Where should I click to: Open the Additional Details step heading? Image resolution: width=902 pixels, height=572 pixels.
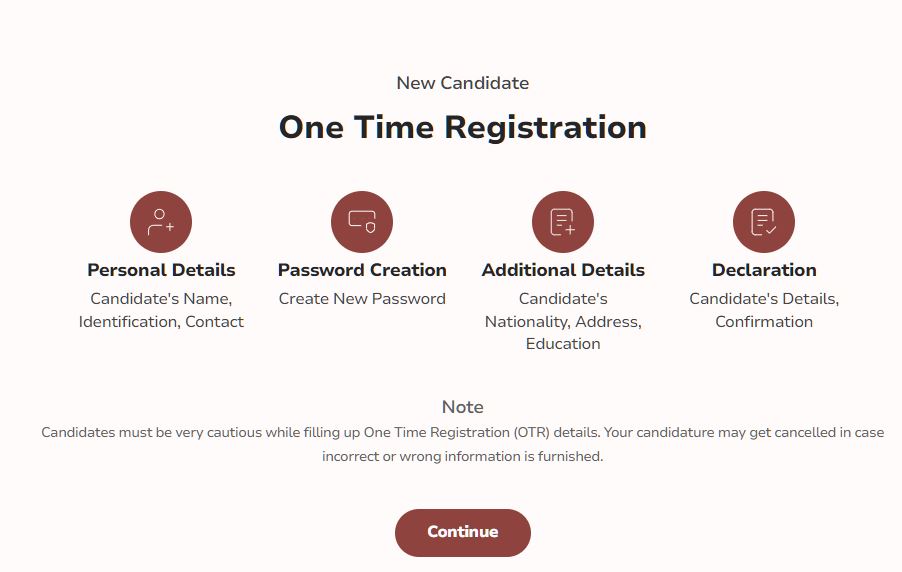click(563, 270)
